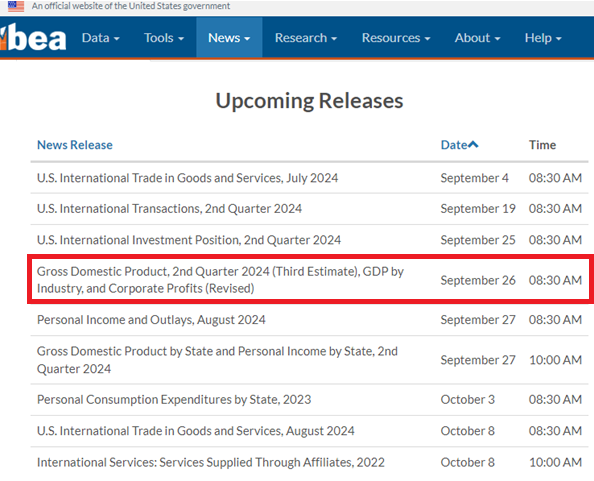Expand the Tools menu
The width and height of the screenshot is (594, 481).
click(x=164, y=37)
